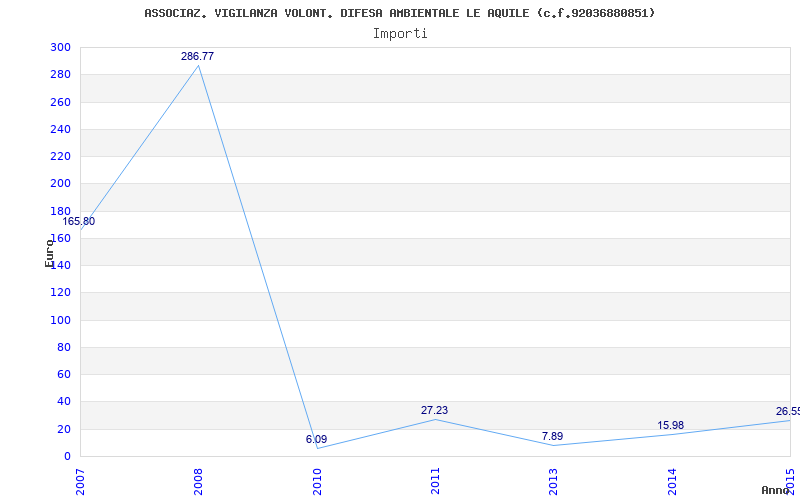Click the 200 y-axis tick label
The width and height of the screenshot is (800, 500).
[61, 184]
